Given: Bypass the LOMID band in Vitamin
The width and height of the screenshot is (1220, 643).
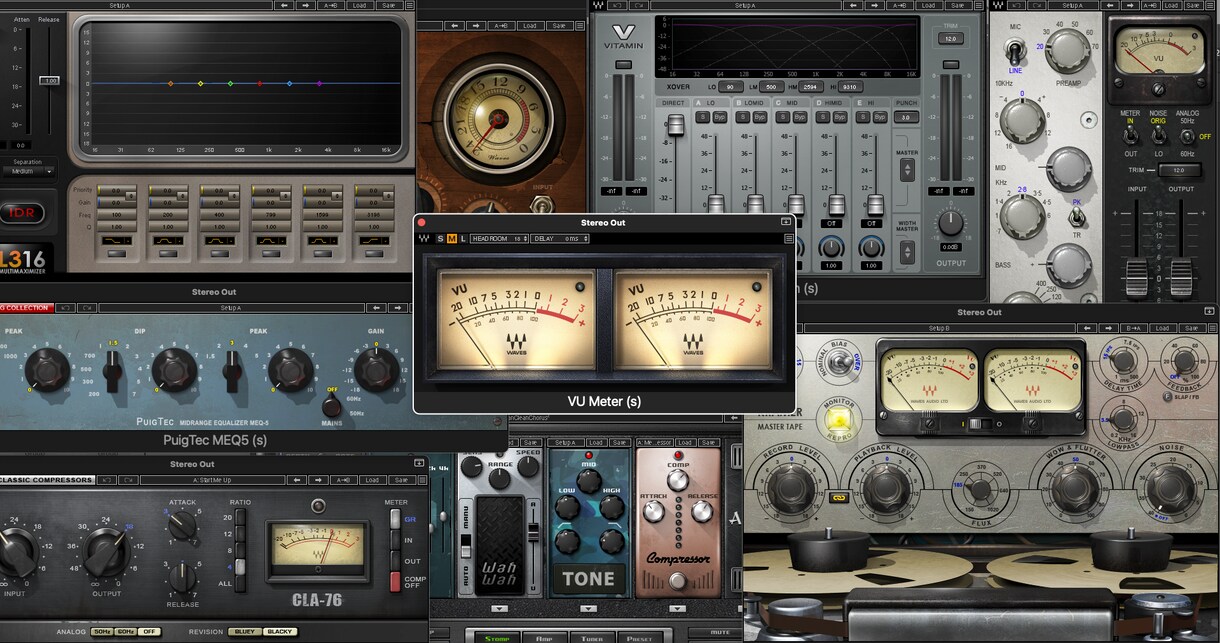Looking at the screenshot, I should [759, 117].
